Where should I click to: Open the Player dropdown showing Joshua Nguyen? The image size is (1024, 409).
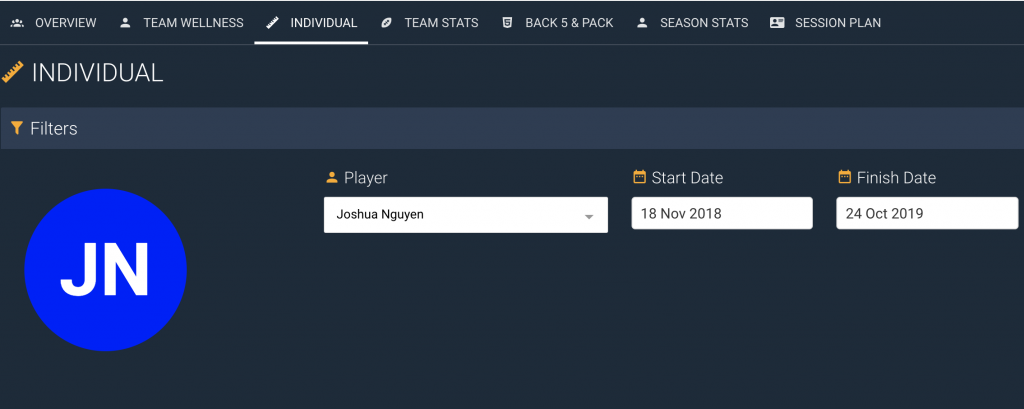[x=466, y=214]
